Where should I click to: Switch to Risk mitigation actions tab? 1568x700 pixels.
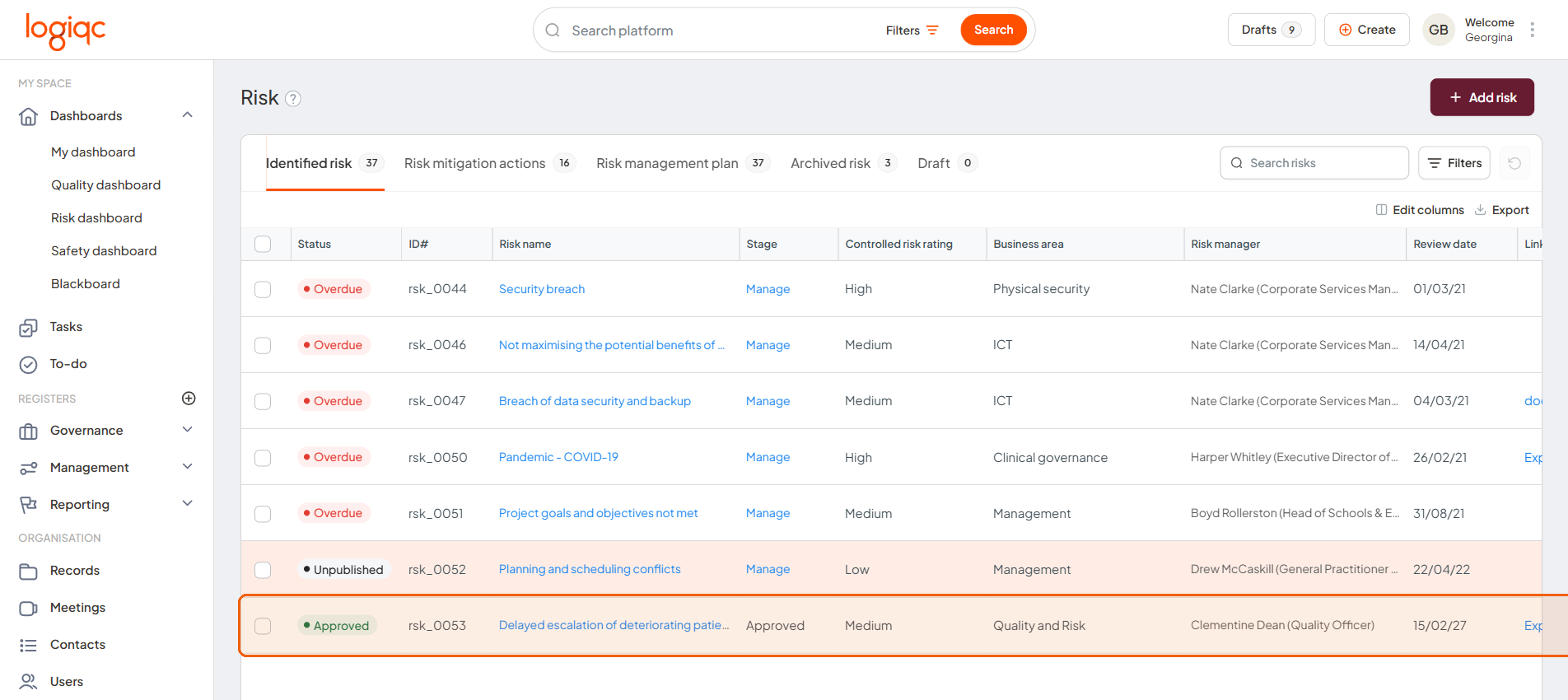490,163
